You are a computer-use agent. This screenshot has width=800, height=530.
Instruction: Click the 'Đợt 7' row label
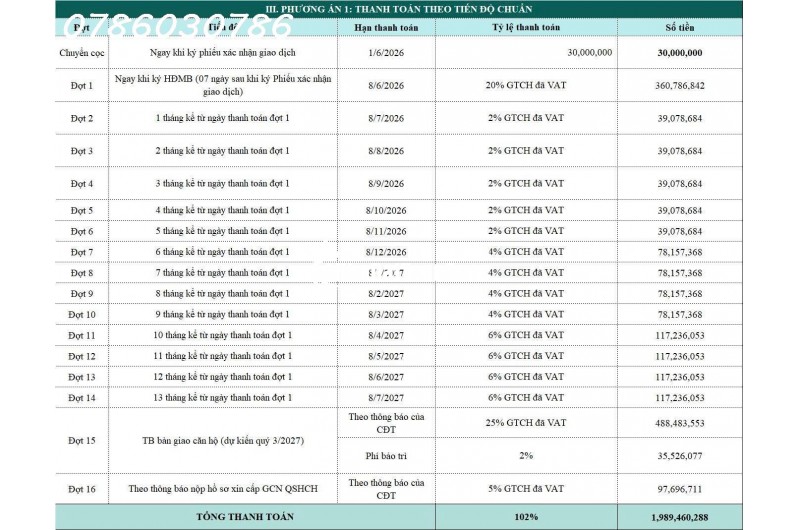82,252
